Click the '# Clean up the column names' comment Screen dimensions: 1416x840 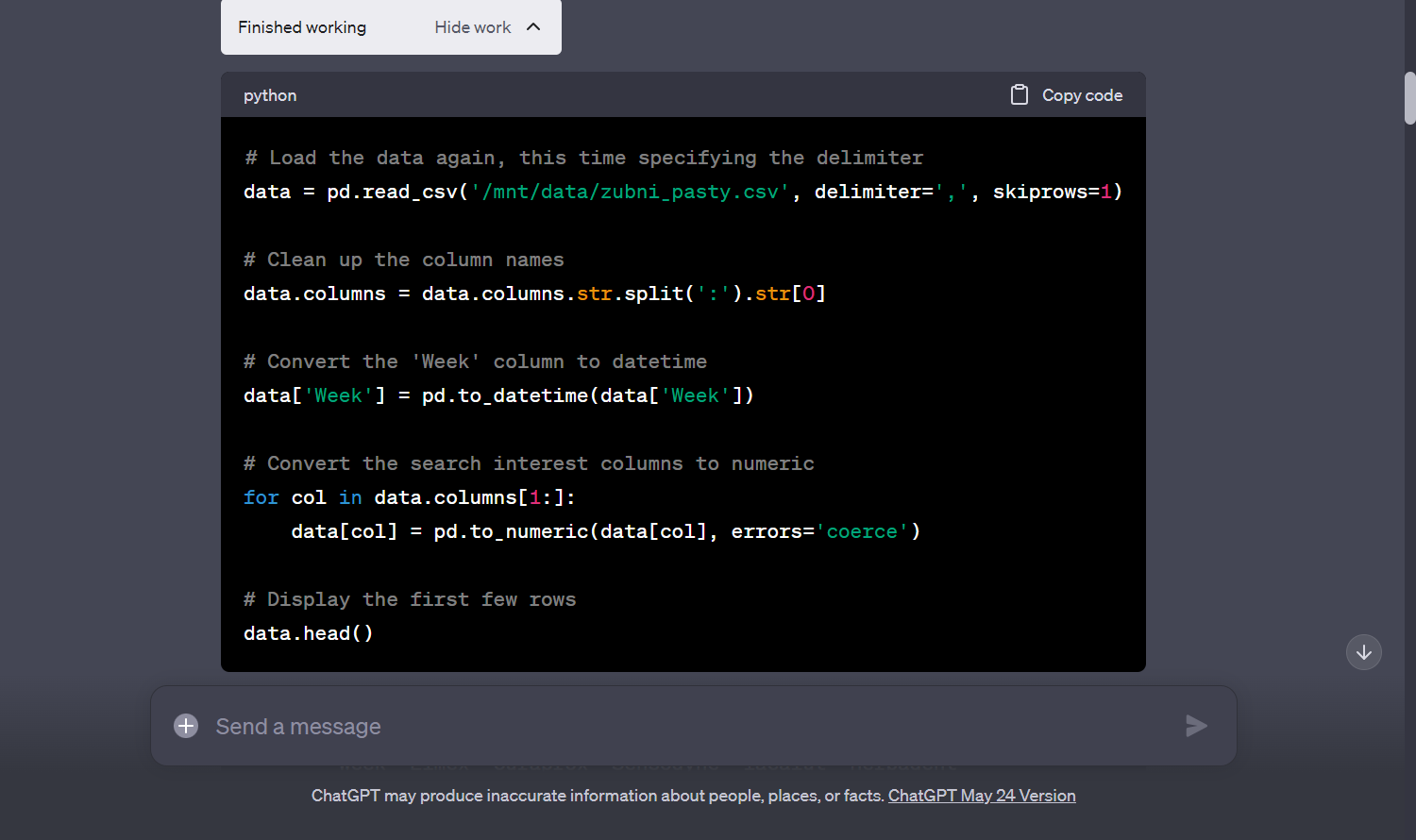tap(404, 260)
